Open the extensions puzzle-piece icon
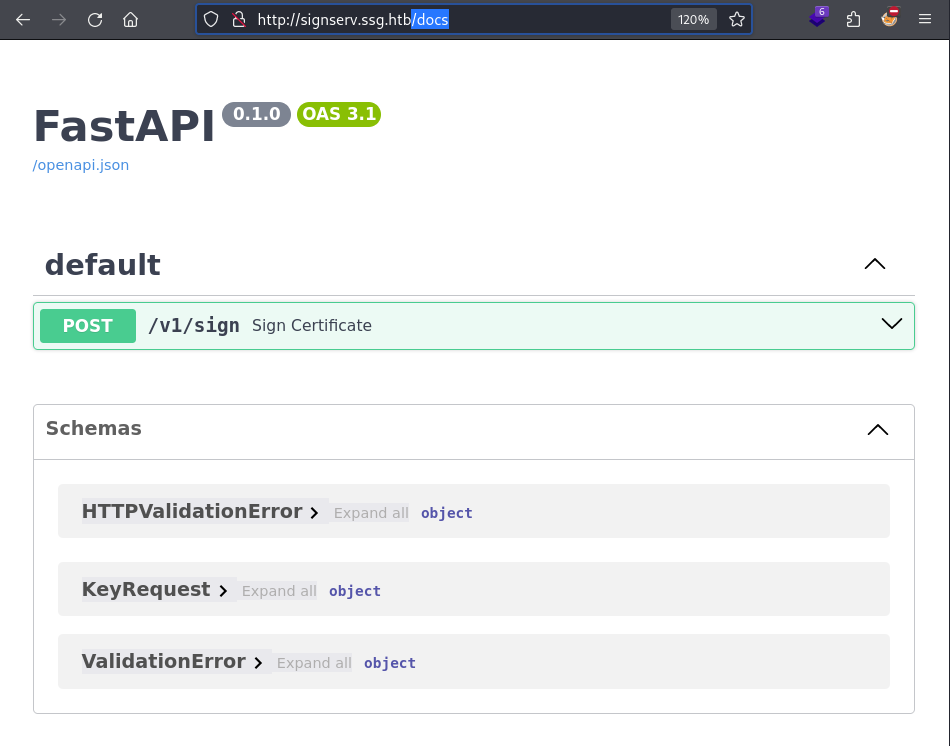The image size is (950, 746). (x=853, y=19)
